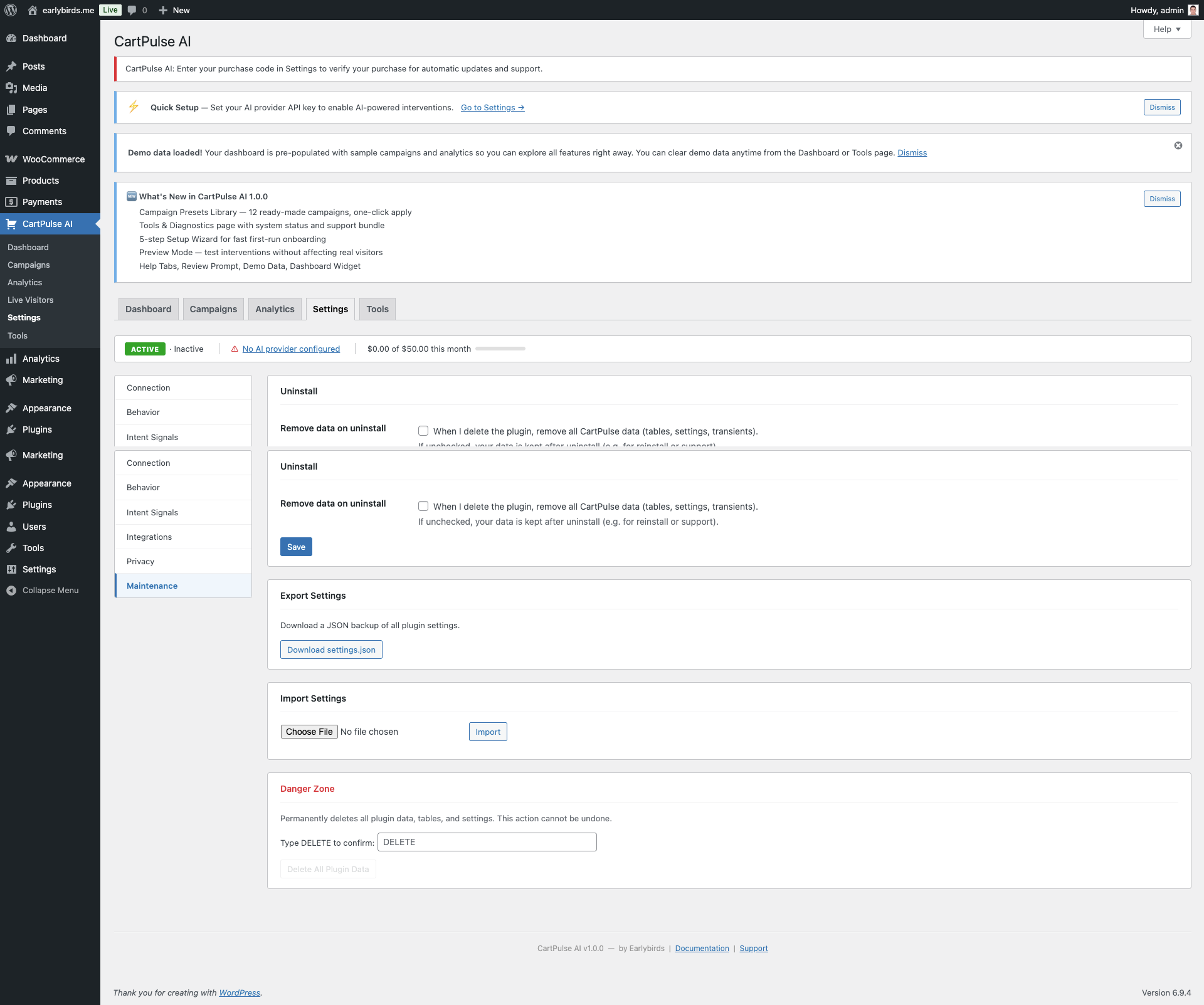Viewport: 1204px width, 1005px height.
Task: Expand the Help dropdown
Action: pos(1166,29)
